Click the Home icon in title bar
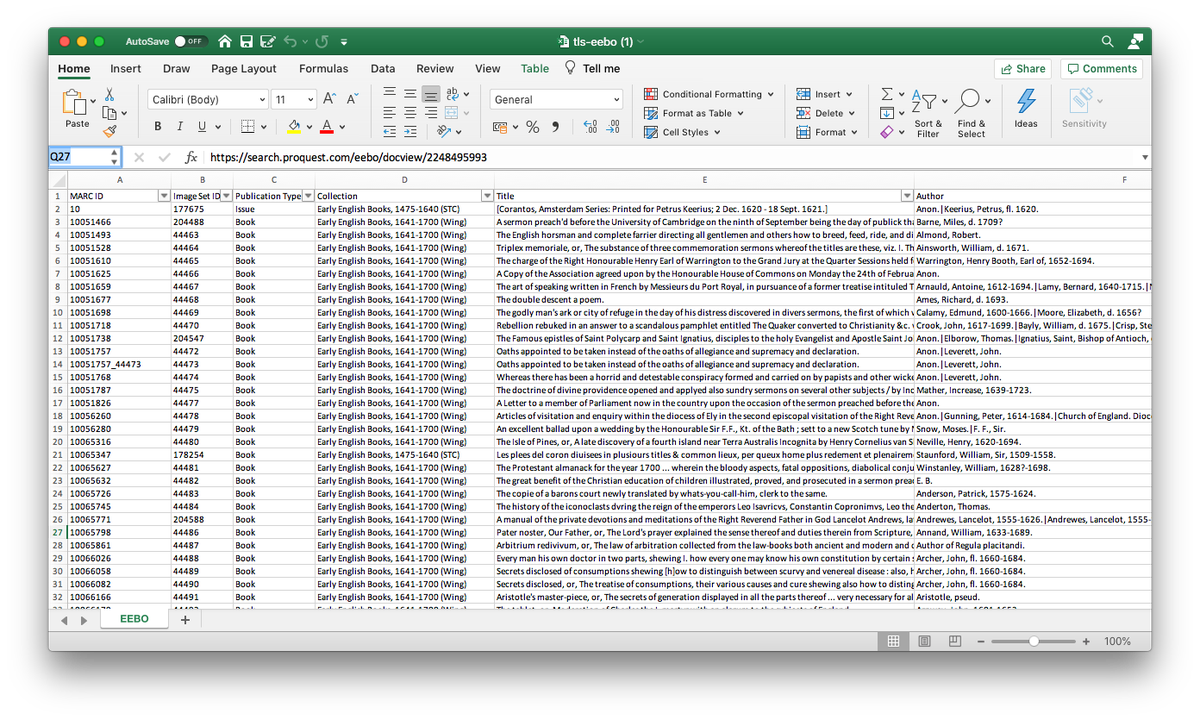Image resolution: width=1200 pixels, height=720 pixels. pos(225,42)
